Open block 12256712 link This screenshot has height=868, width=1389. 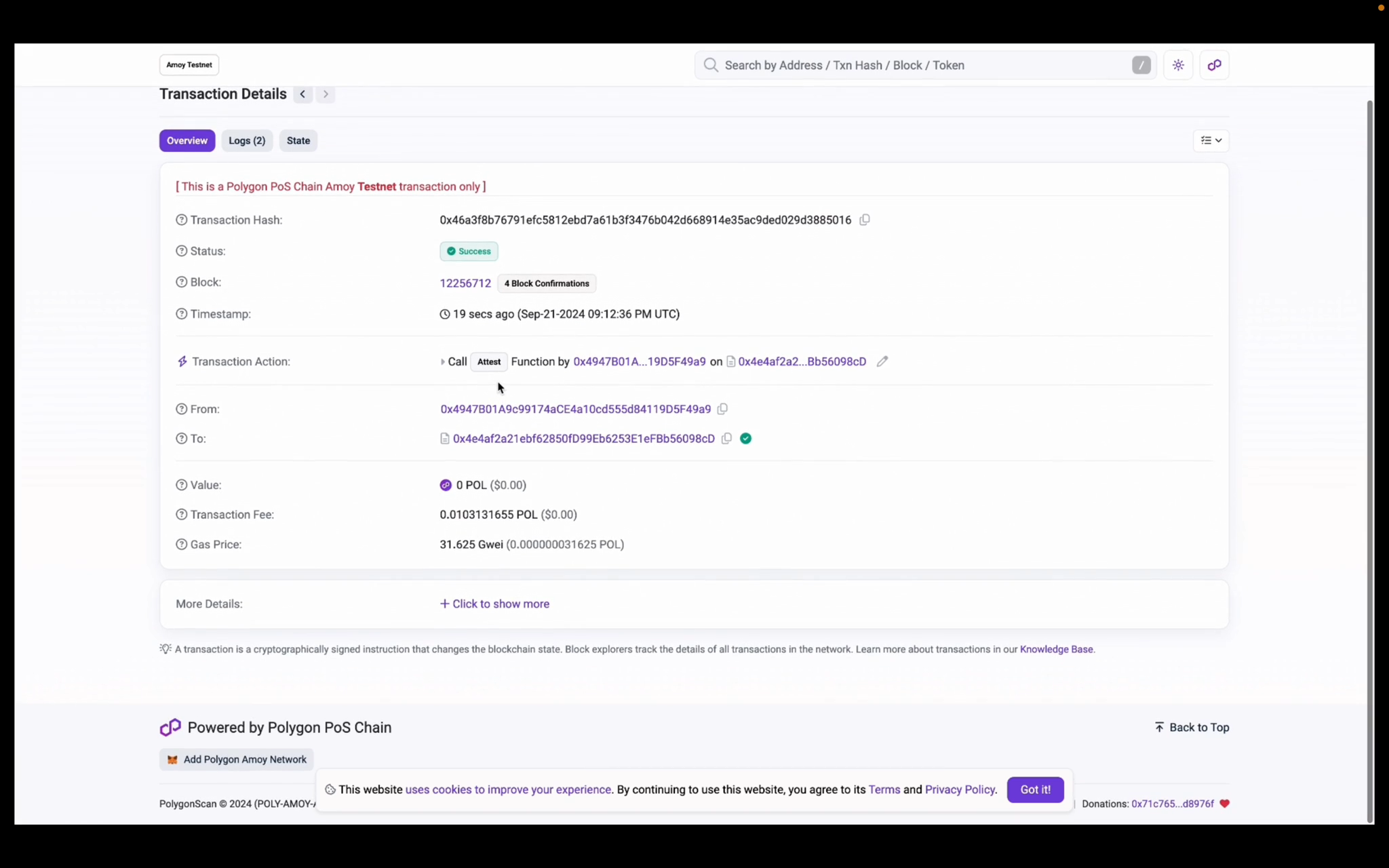click(x=465, y=283)
